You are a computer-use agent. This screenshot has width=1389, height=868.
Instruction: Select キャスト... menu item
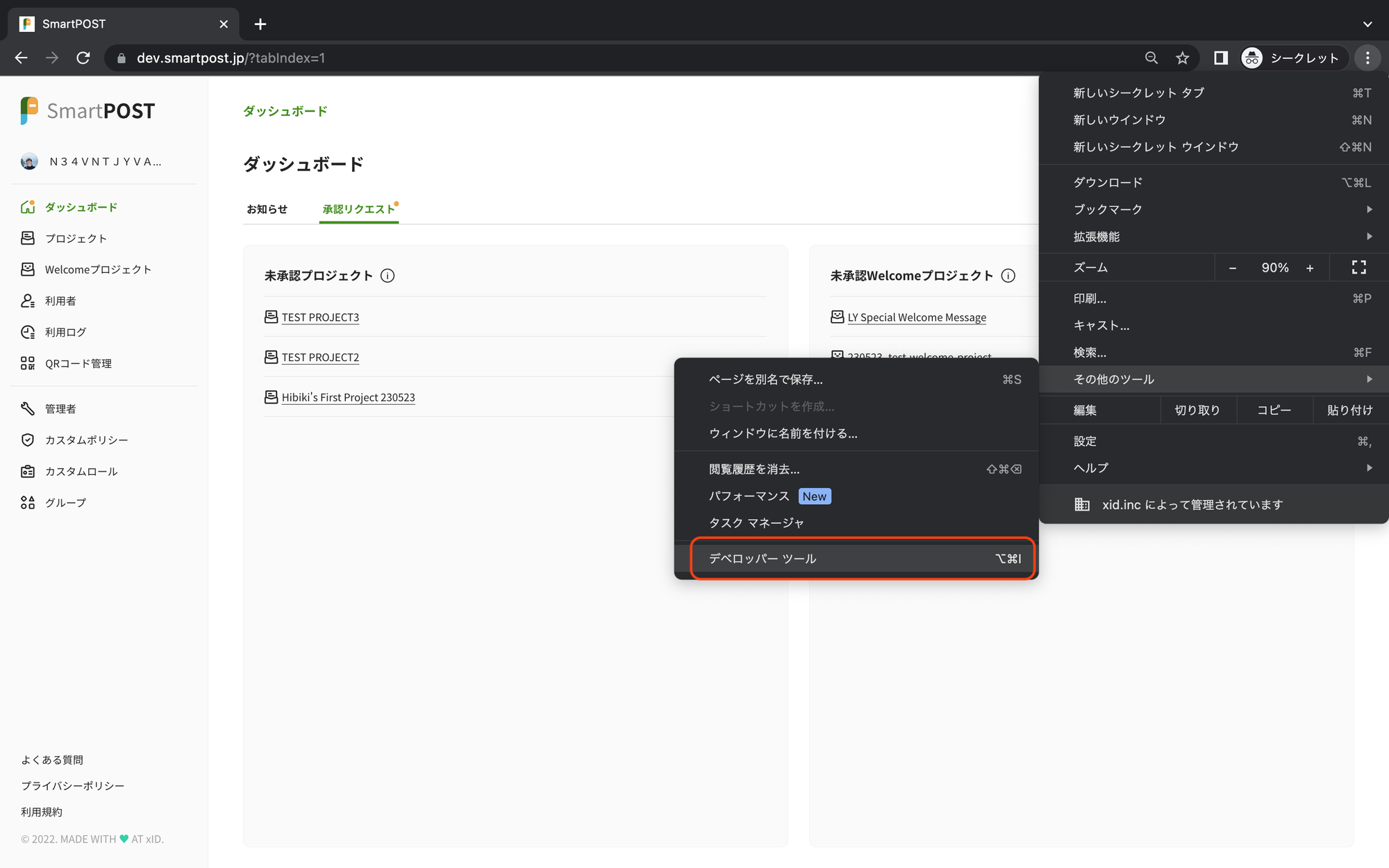pos(1214,326)
